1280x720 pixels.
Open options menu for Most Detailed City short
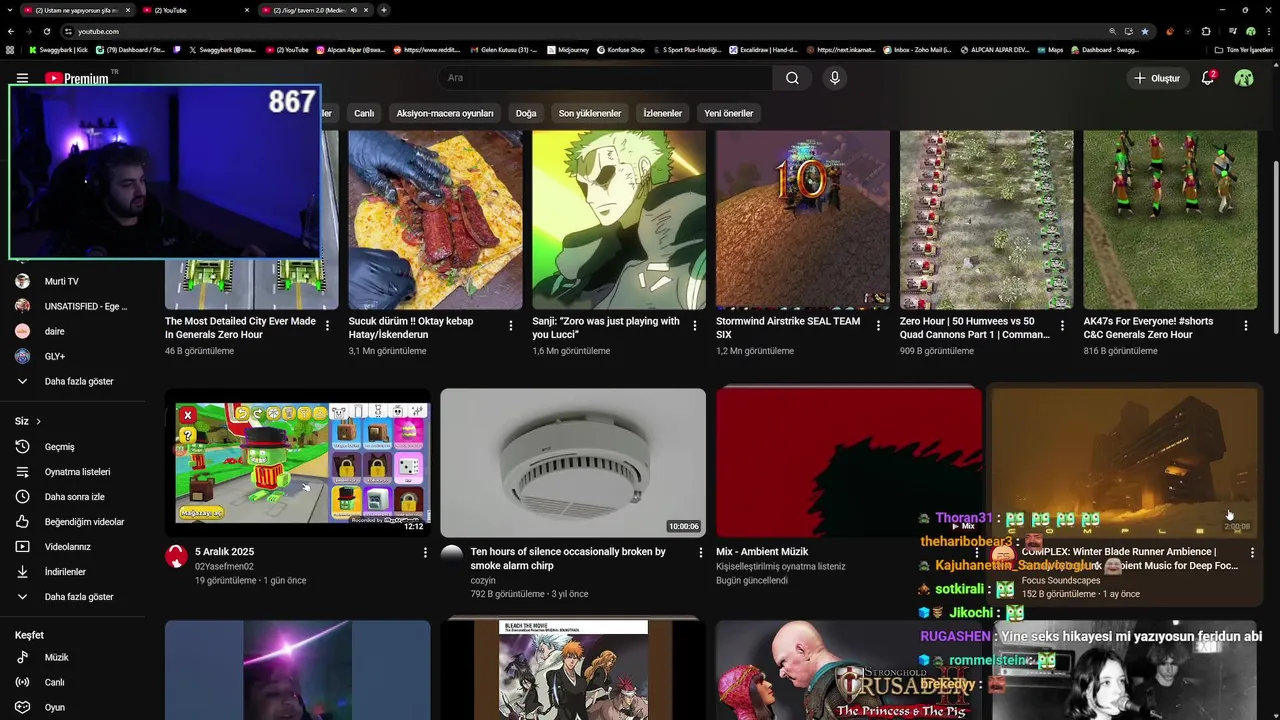[x=327, y=326]
